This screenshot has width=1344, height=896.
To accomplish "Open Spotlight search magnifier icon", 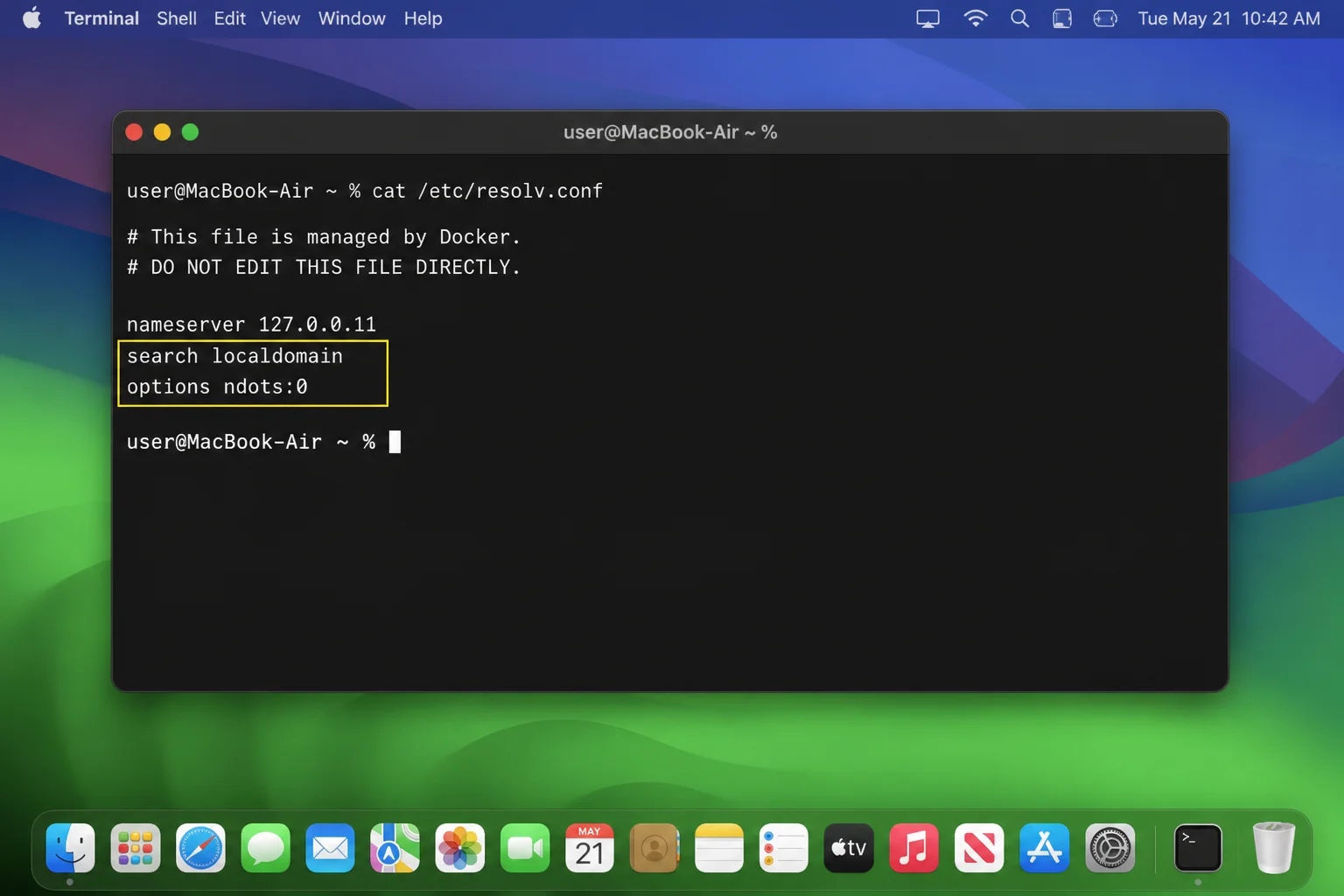I will click(1019, 18).
